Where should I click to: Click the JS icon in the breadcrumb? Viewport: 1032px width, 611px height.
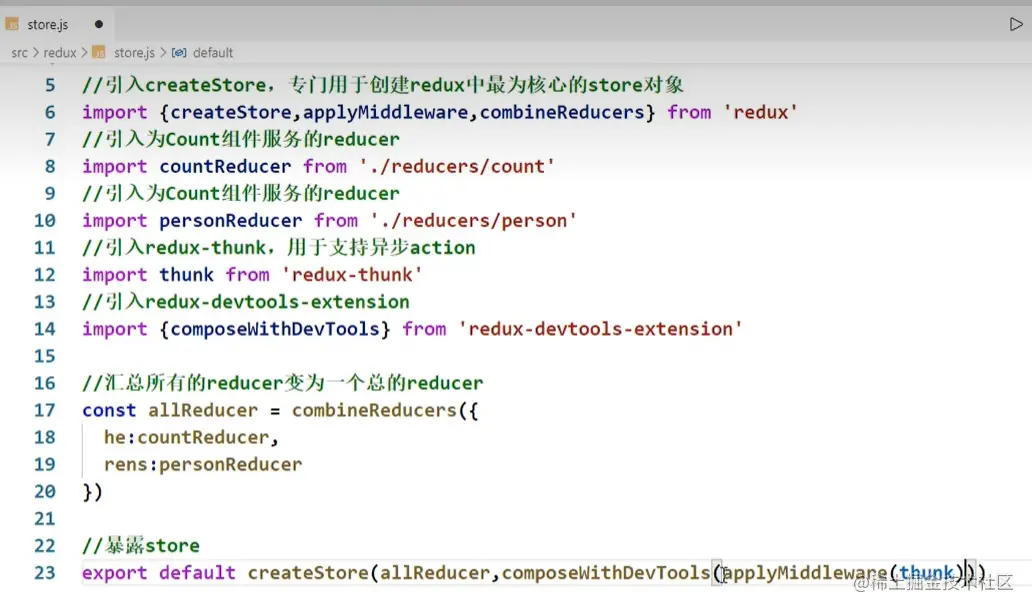pos(99,52)
